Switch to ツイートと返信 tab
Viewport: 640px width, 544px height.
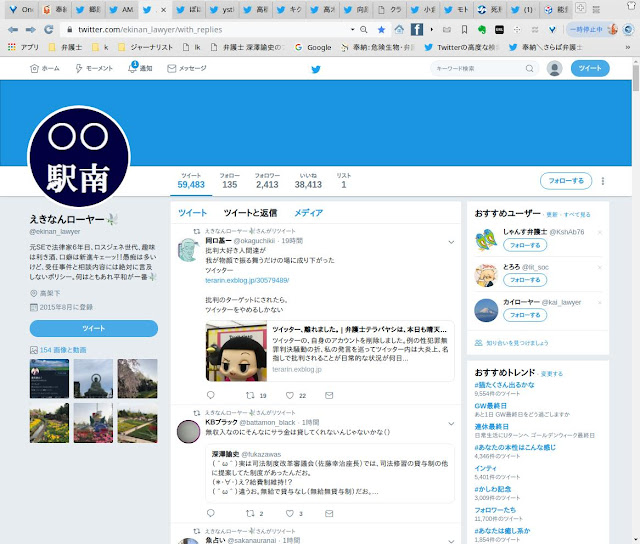click(x=250, y=213)
